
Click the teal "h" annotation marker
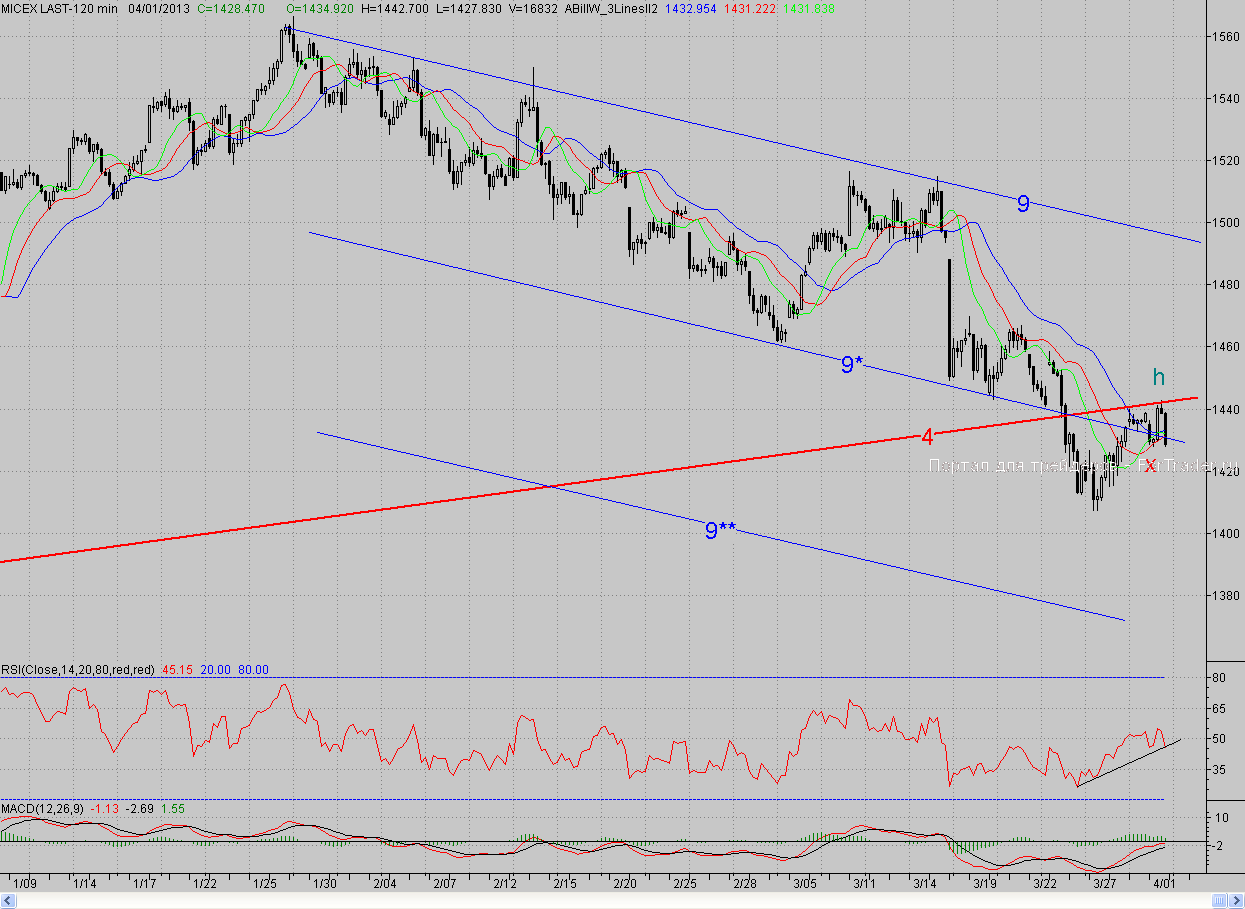click(1158, 377)
